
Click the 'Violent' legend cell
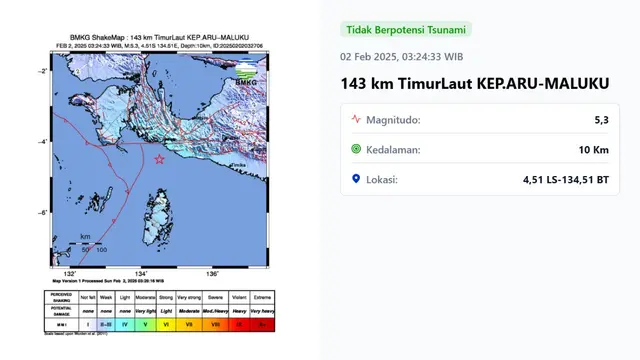[239, 298]
